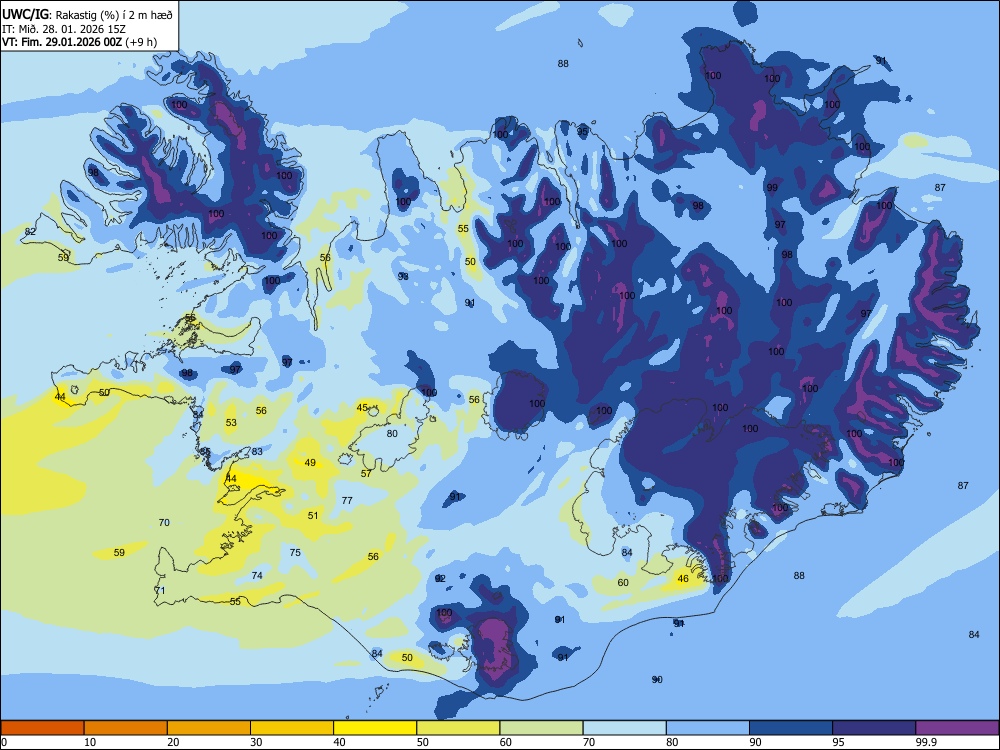Click the legend tick label '30'

pyautogui.click(x=256, y=742)
